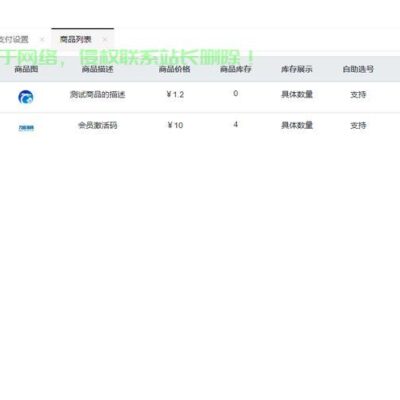Click the ¥10 price cell
The image size is (400, 400).
coord(175,125)
